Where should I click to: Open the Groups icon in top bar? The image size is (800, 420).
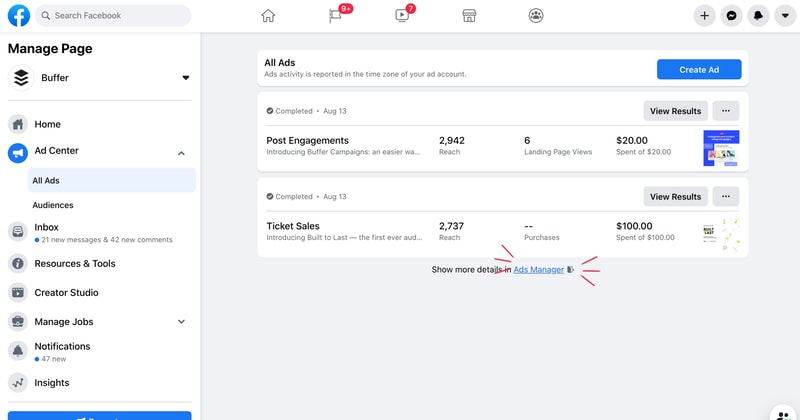pyautogui.click(x=536, y=16)
